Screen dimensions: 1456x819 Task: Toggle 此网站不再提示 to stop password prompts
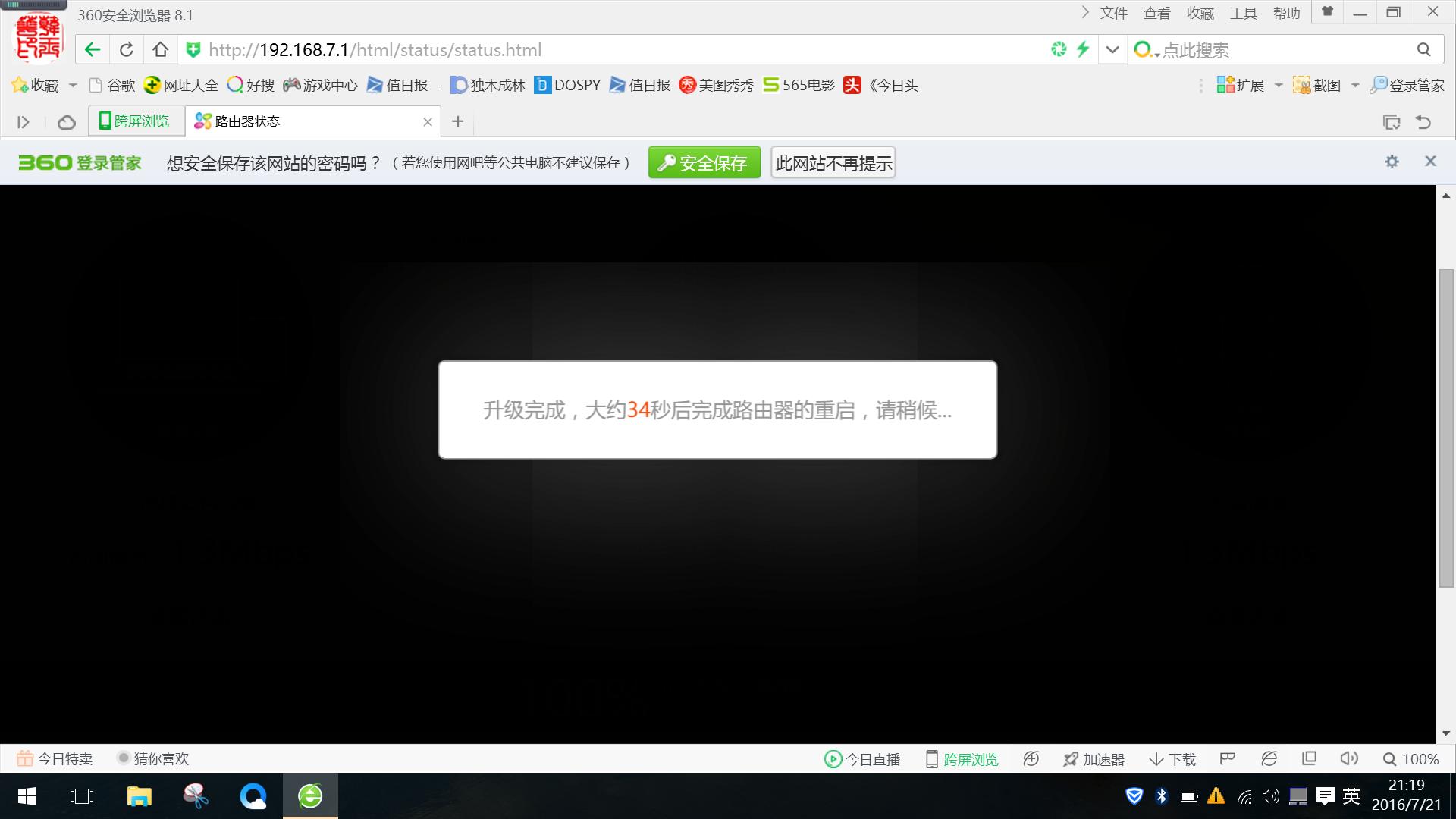click(832, 162)
